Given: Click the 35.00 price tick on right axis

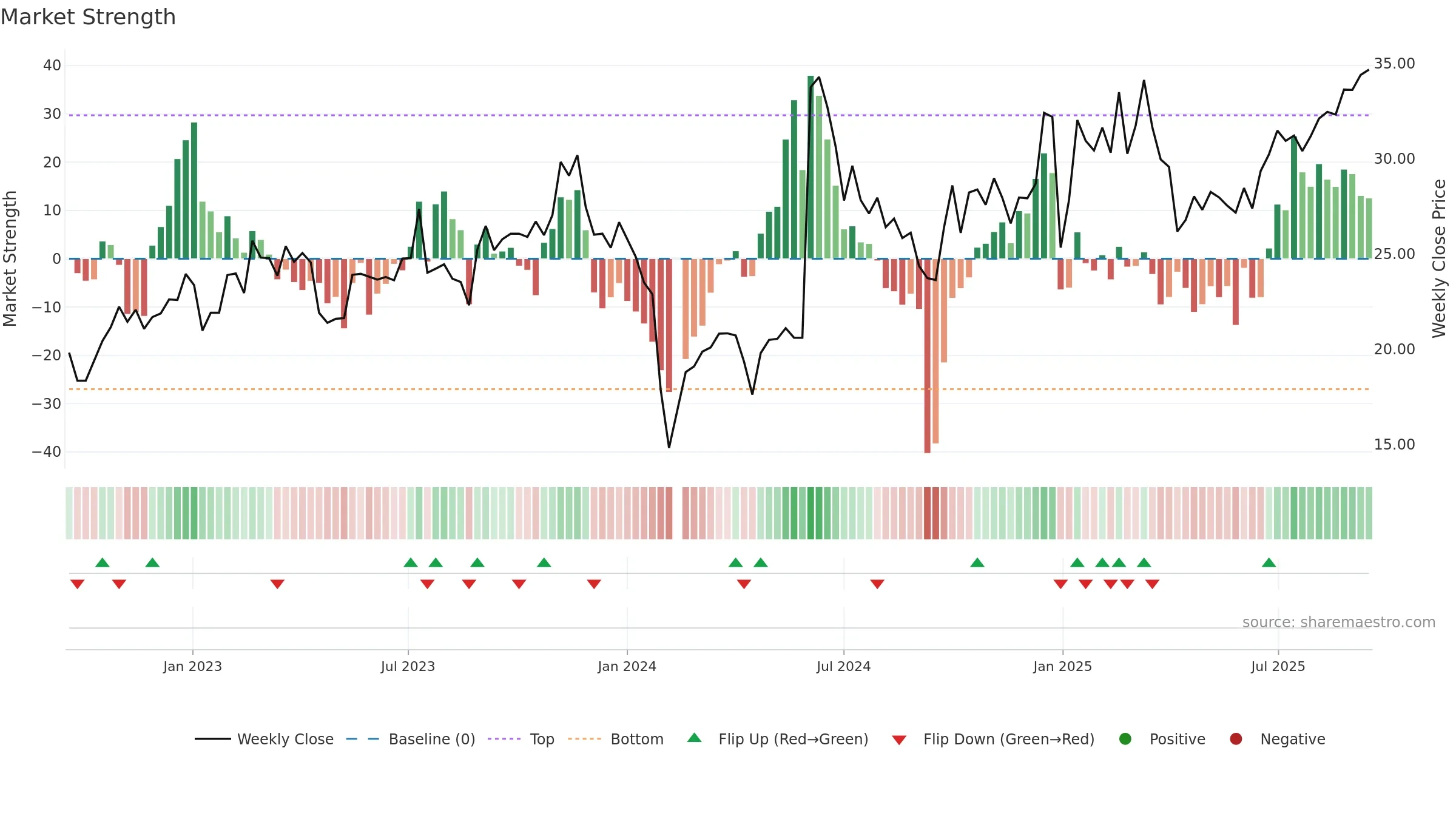Looking at the screenshot, I should pyautogui.click(x=1394, y=63).
